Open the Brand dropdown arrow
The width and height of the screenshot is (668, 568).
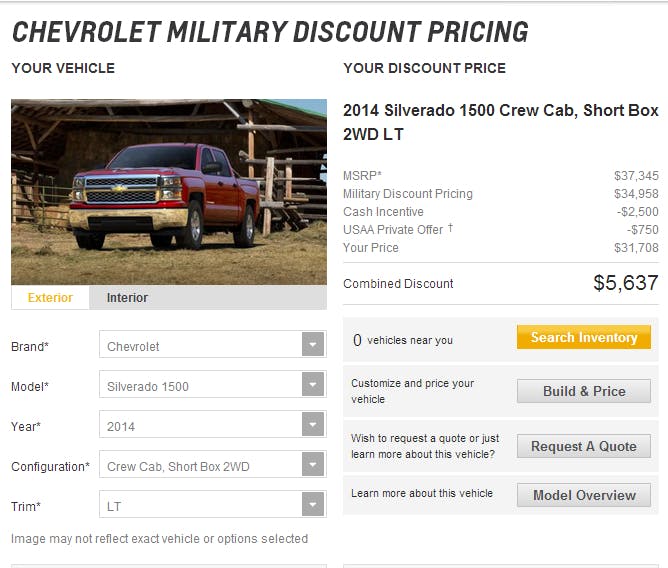pyautogui.click(x=313, y=346)
